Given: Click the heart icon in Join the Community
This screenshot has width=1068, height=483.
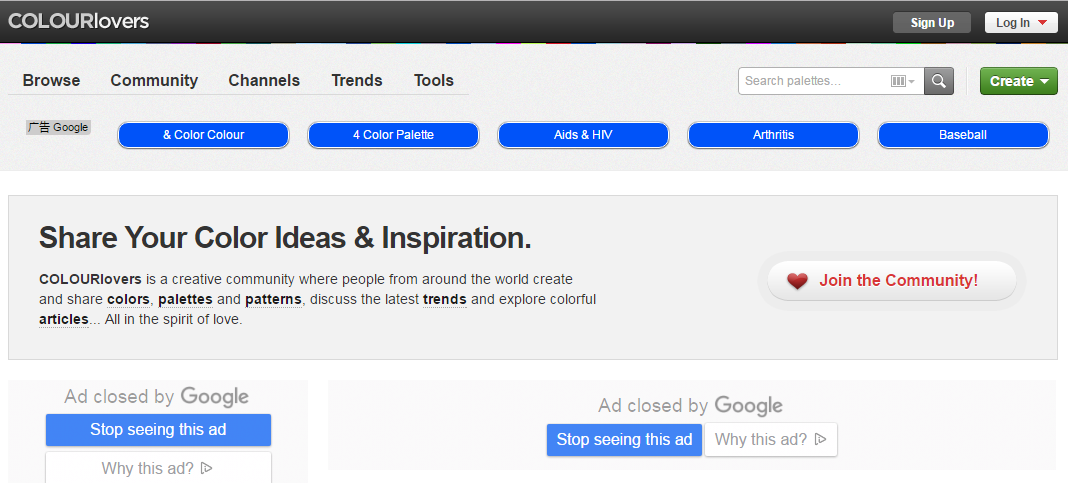Looking at the screenshot, I should coord(797,281).
